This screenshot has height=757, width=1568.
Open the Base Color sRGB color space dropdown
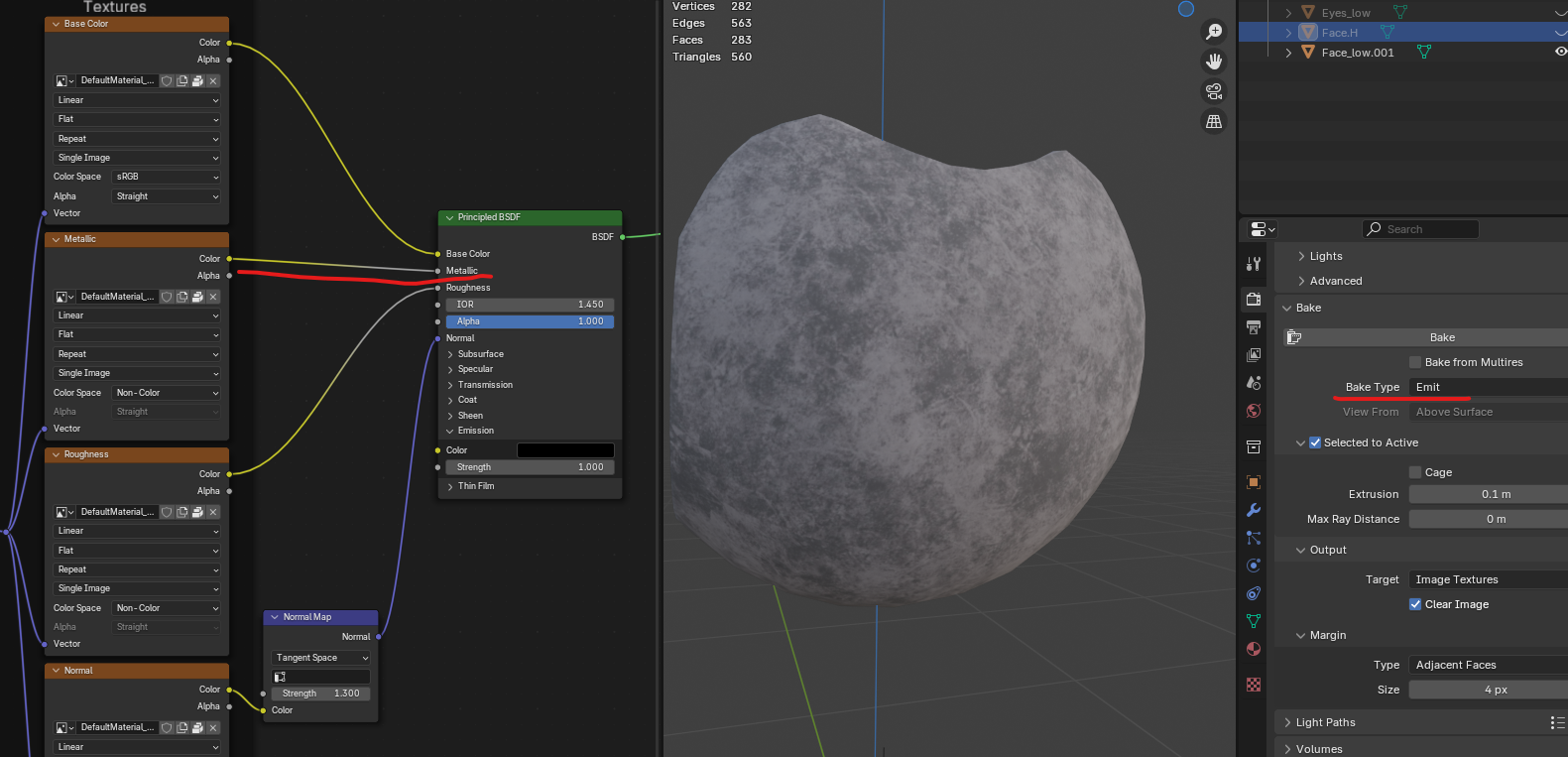166,177
